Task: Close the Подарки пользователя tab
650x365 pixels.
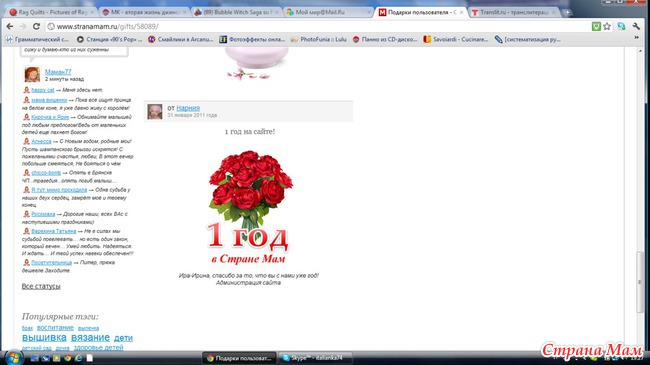Action: click(461, 12)
